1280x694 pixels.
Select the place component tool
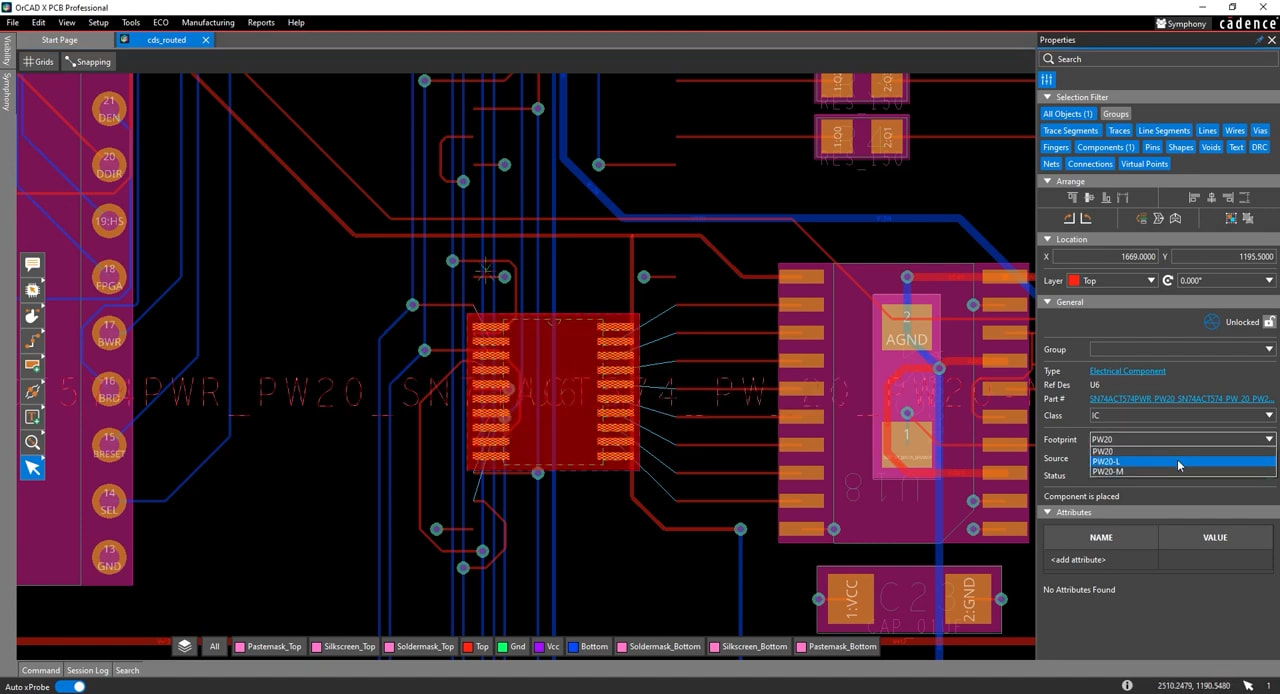(x=32, y=290)
